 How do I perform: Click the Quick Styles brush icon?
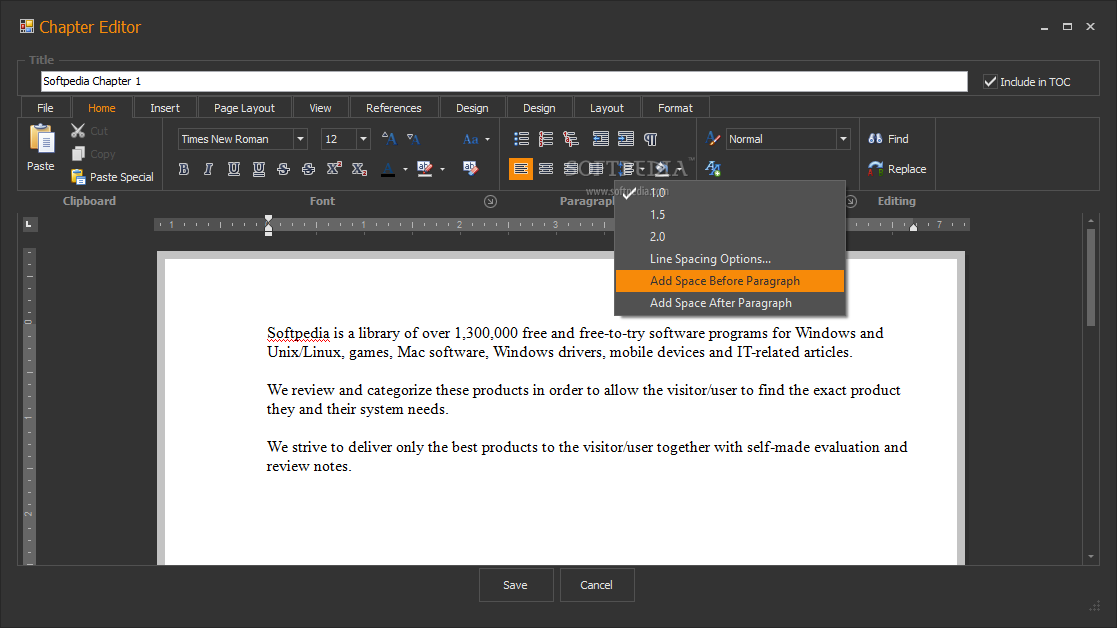pyautogui.click(x=712, y=139)
